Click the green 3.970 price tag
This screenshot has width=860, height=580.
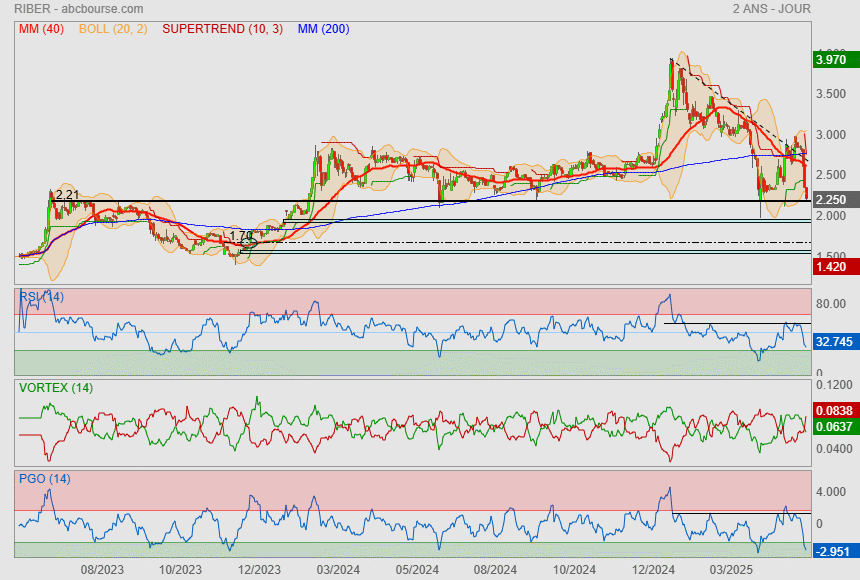pyautogui.click(x=831, y=61)
